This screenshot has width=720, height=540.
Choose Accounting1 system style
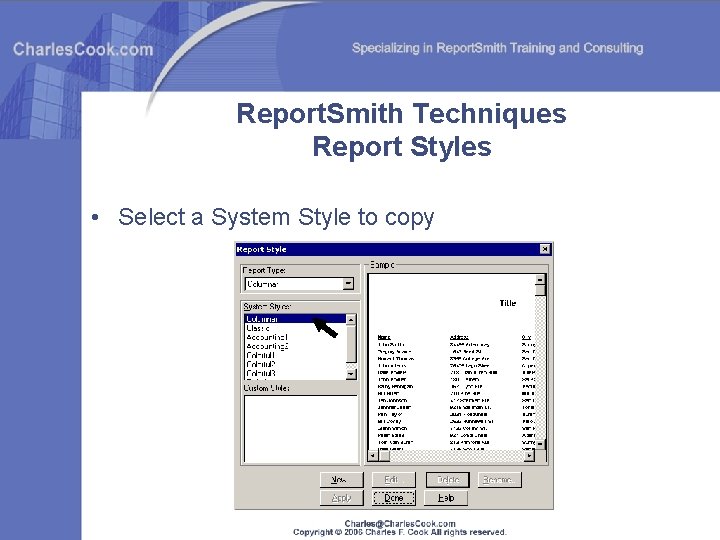pyautogui.click(x=295, y=337)
